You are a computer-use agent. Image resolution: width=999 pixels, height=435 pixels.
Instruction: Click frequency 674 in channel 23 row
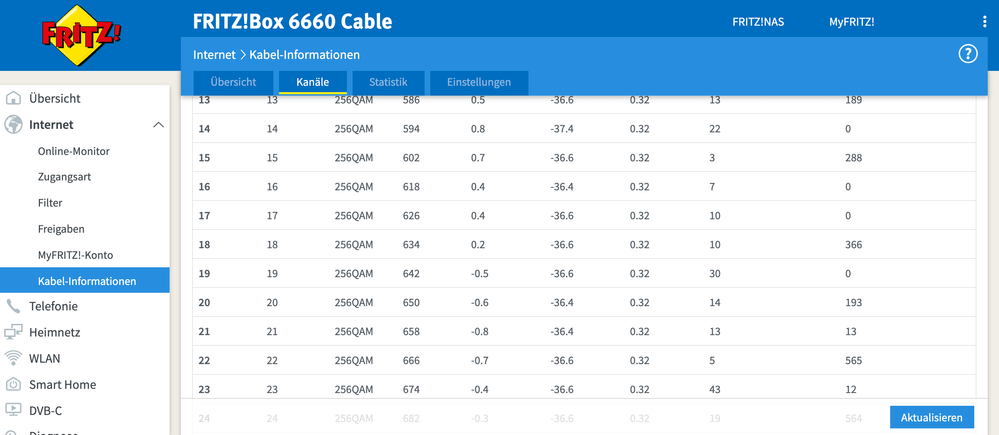pos(411,390)
